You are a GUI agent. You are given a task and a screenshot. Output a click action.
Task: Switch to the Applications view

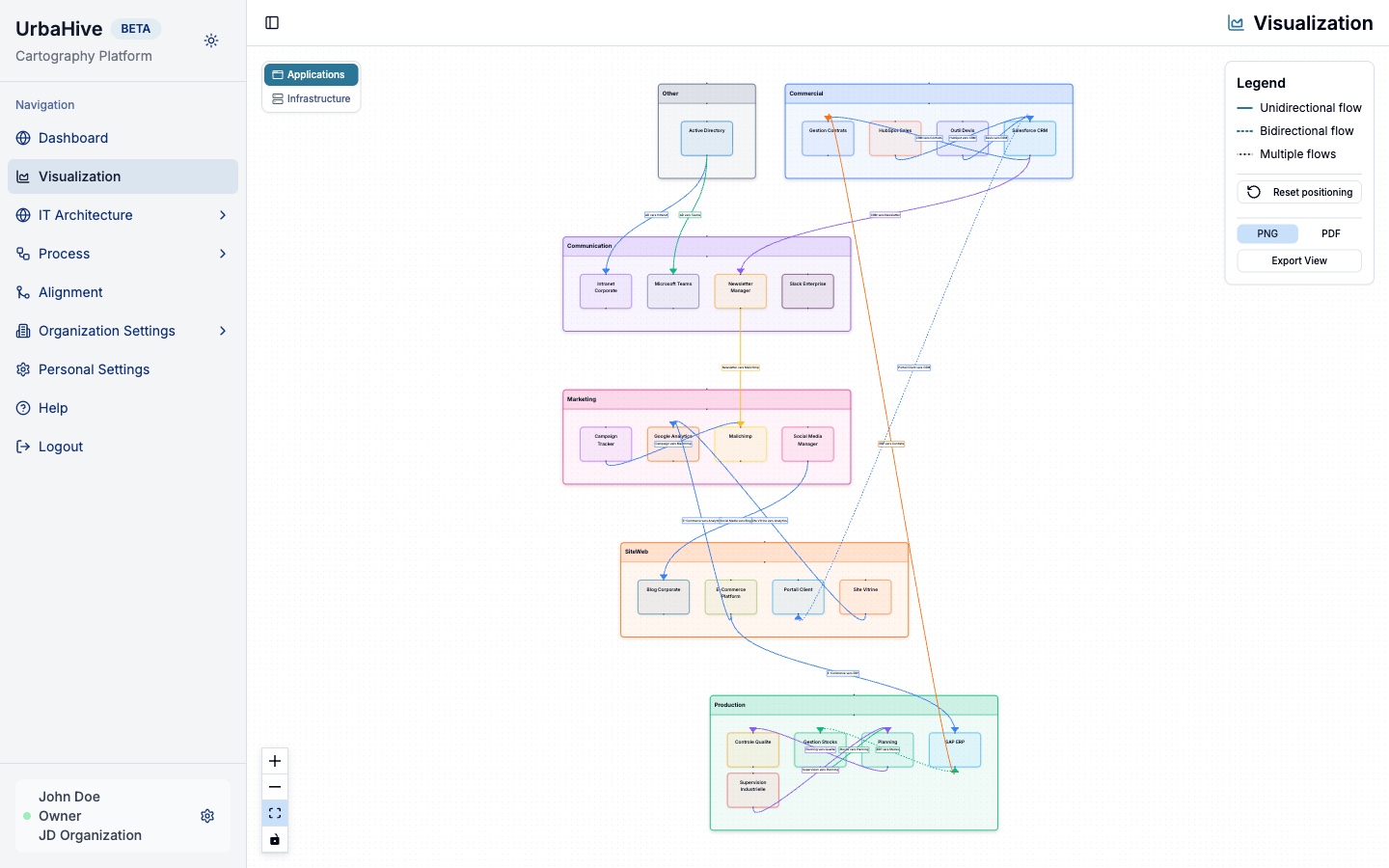click(311, 74)
